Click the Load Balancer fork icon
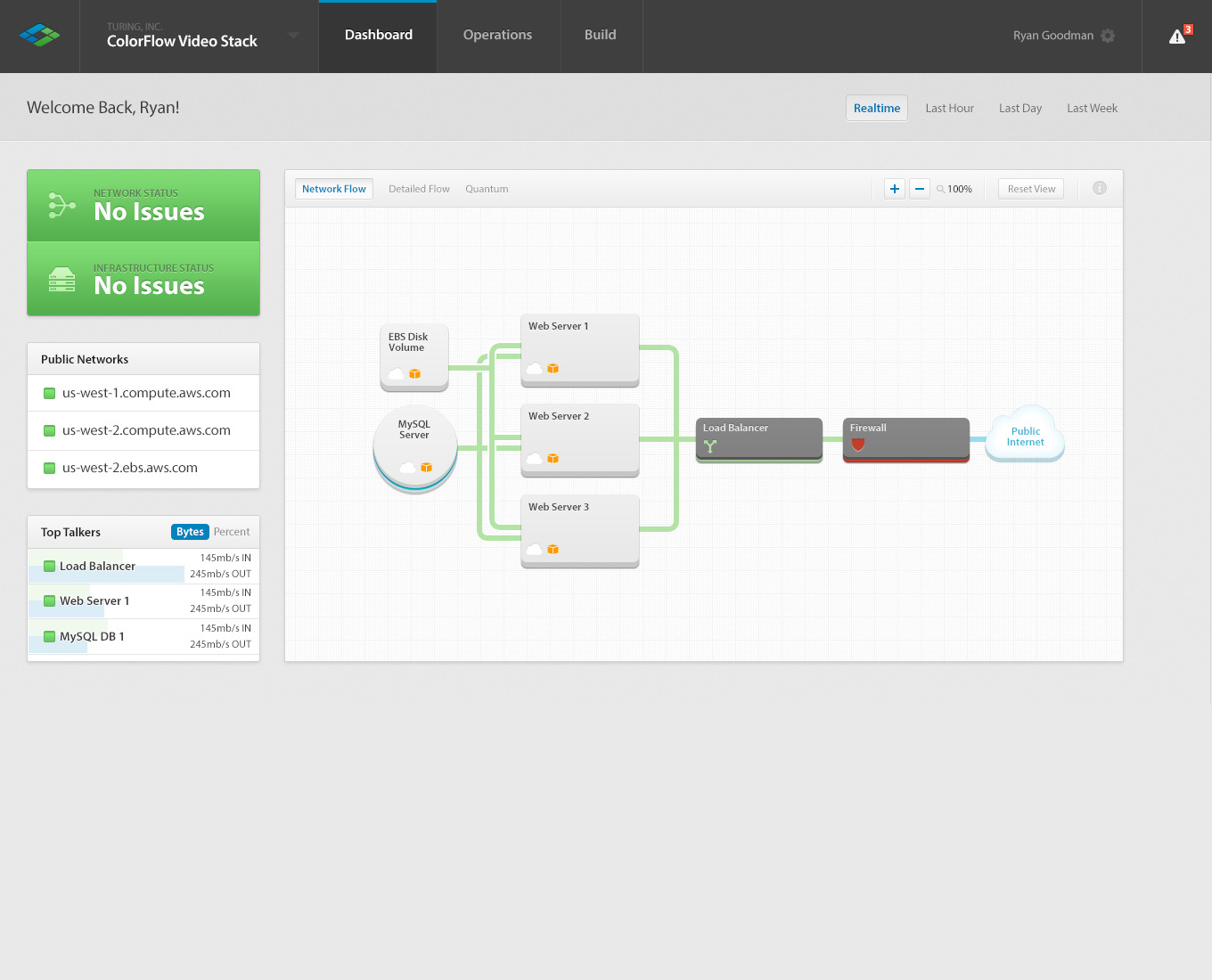 click(x=710, y=446)
